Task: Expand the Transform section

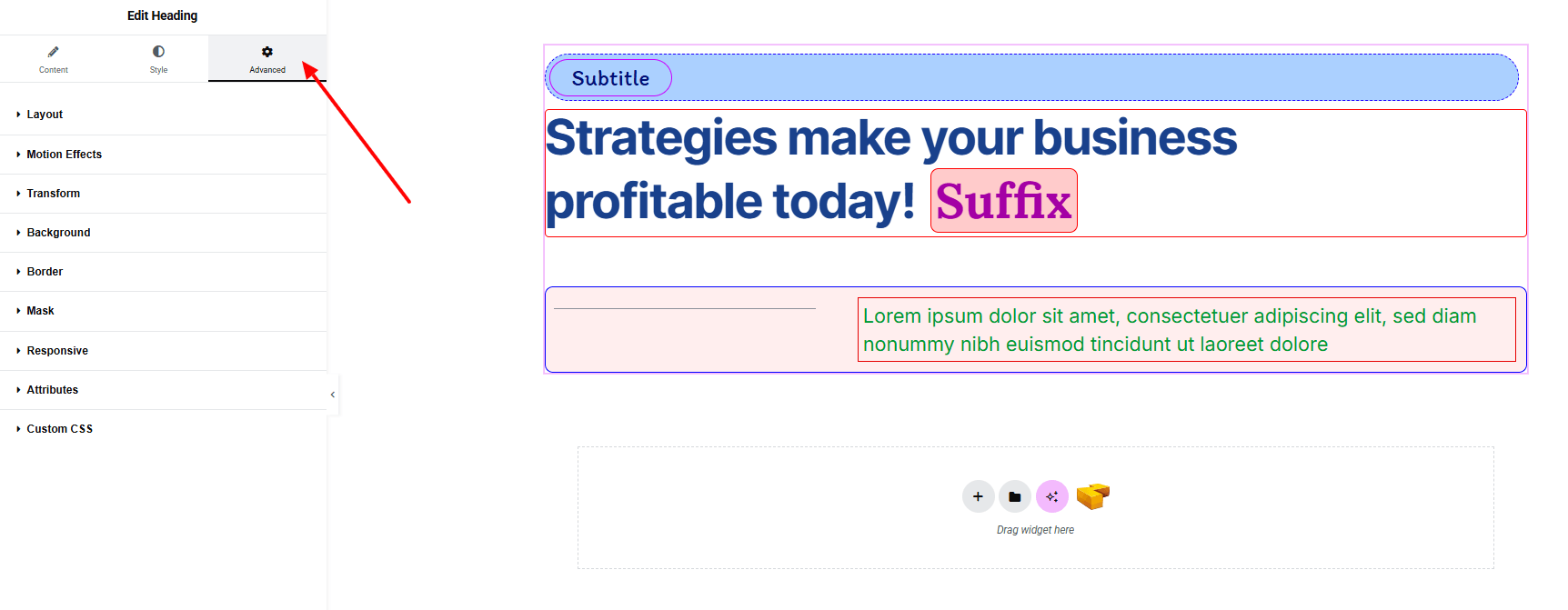Action: tap(53, 194)
